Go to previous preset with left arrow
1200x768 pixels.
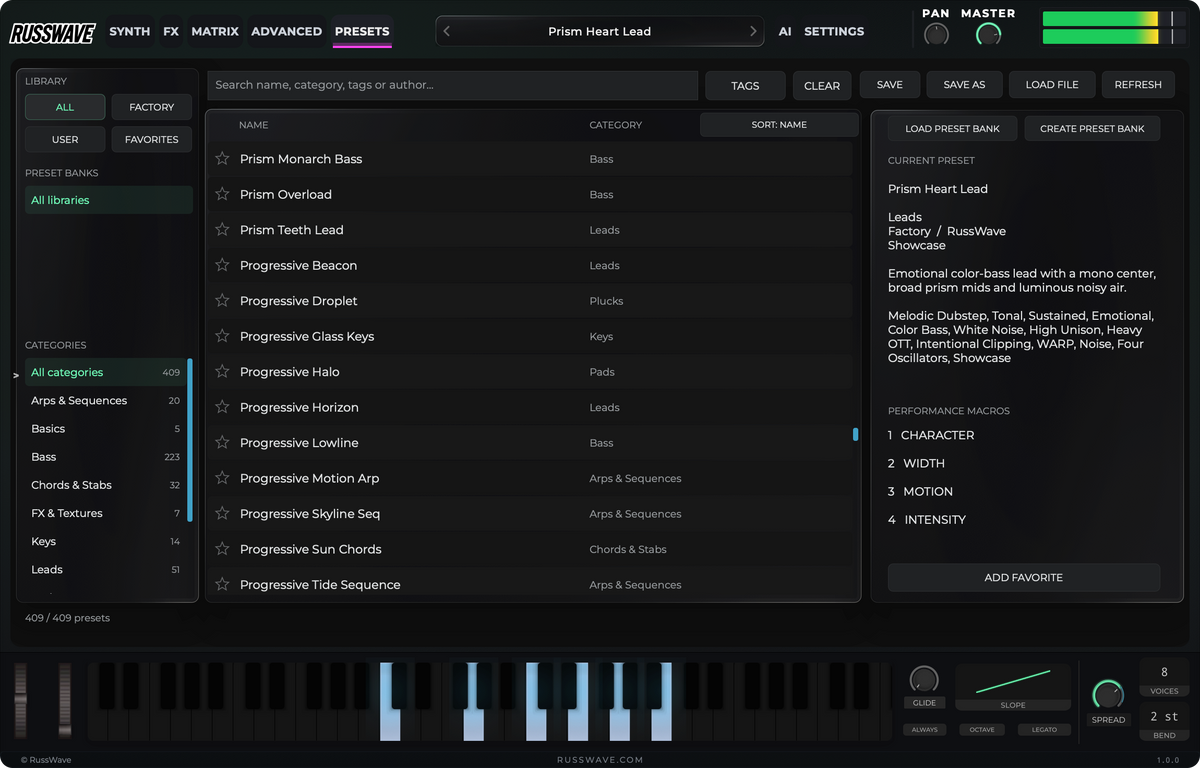click(447, 32)
